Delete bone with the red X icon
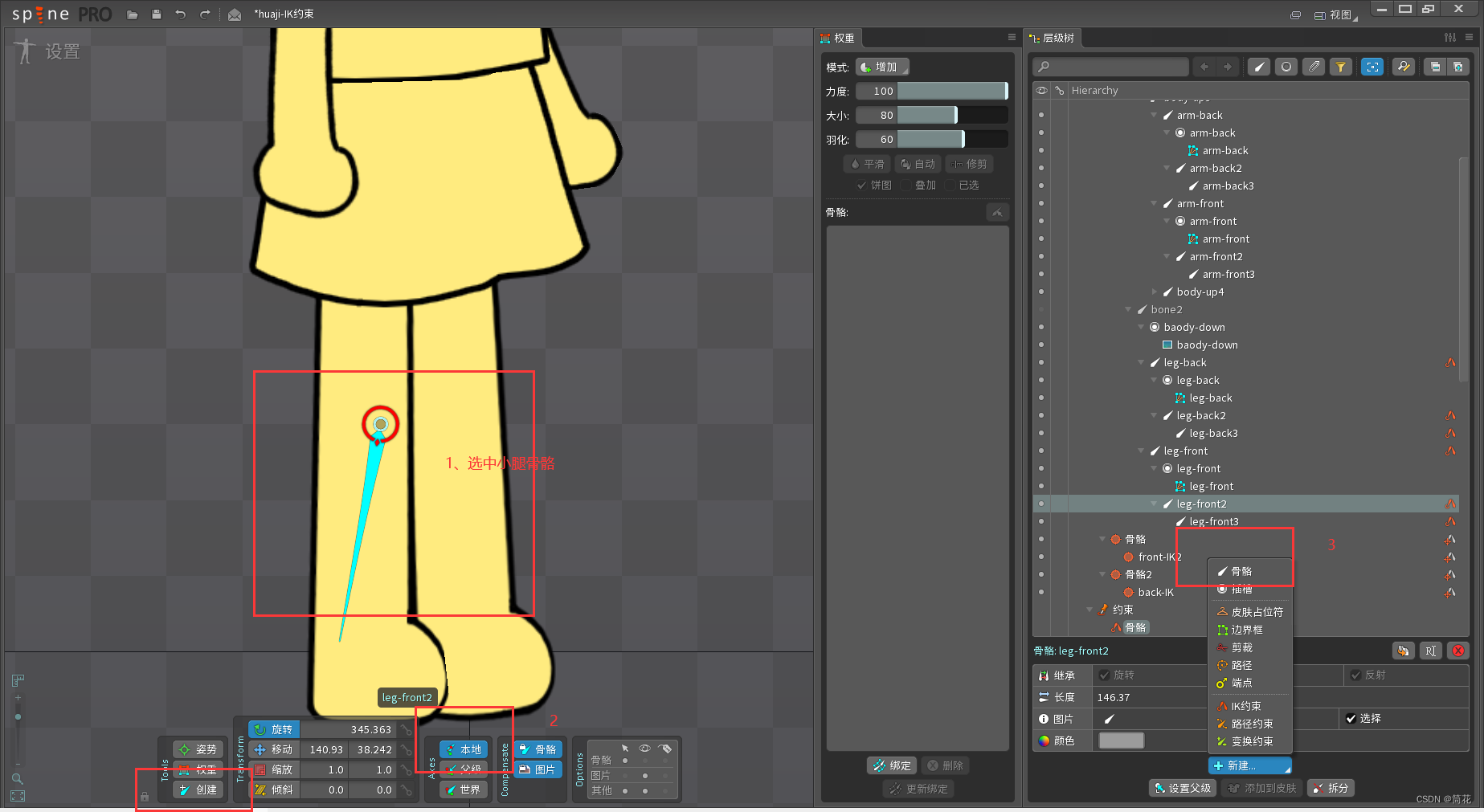The width and height of the screenshot is (1484, 812). [x=1458, y=651]
